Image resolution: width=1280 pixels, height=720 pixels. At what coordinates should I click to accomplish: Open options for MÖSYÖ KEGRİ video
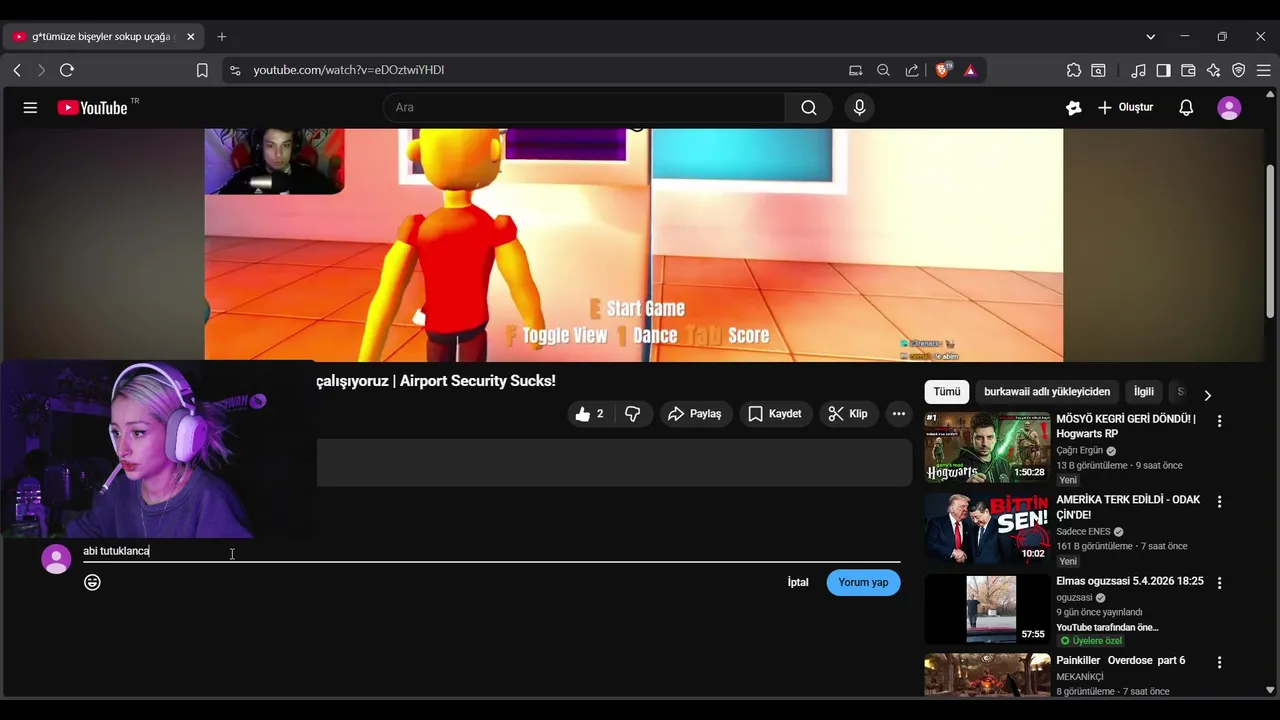pos(1219,421)
